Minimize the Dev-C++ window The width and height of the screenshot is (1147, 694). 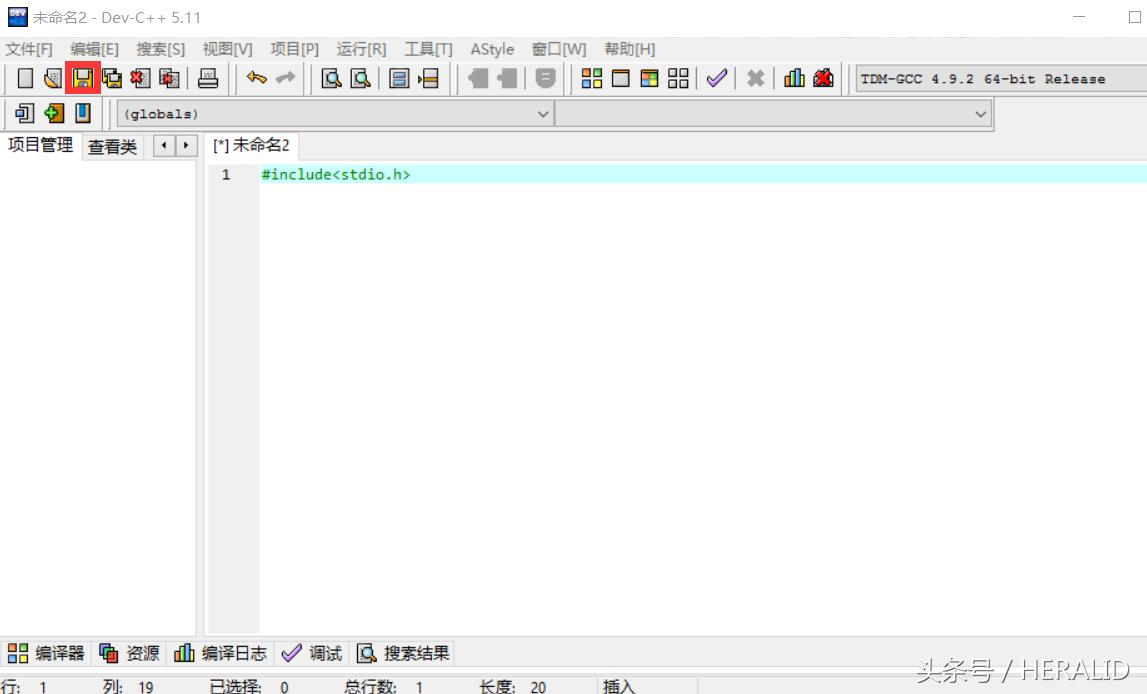point(1079,17)
